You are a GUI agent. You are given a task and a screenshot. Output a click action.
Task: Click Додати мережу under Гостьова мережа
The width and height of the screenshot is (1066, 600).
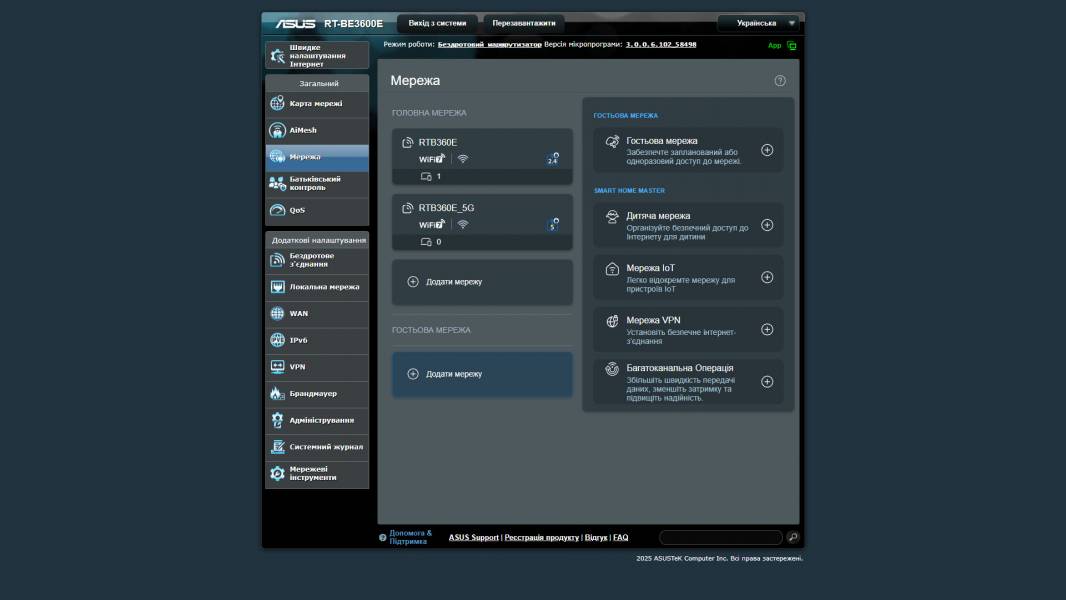click(482, 374)
